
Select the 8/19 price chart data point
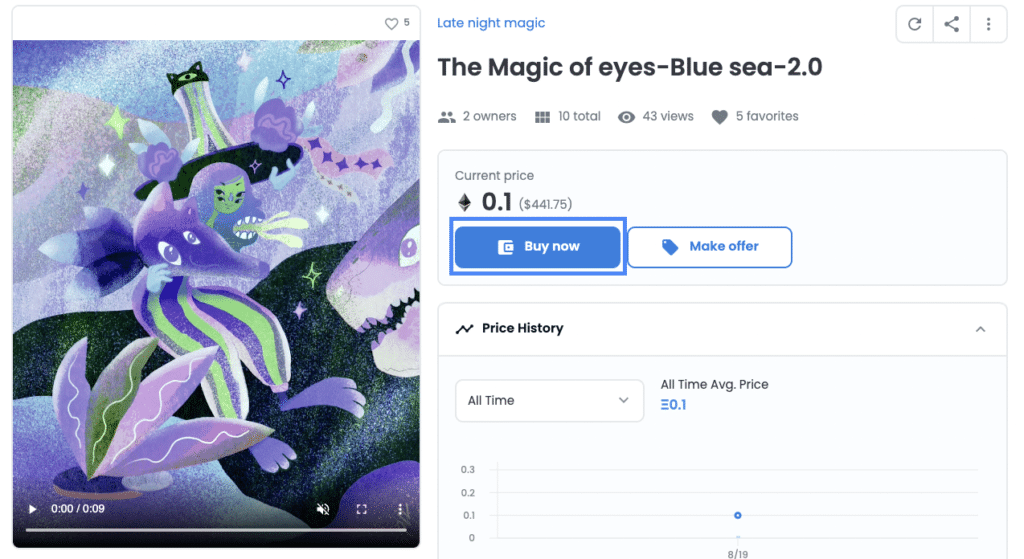pyautogui.click(x=737, y=515)
